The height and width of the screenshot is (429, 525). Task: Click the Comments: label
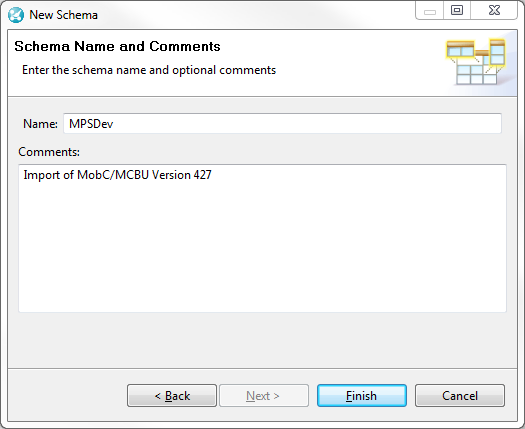coord(49,152)
